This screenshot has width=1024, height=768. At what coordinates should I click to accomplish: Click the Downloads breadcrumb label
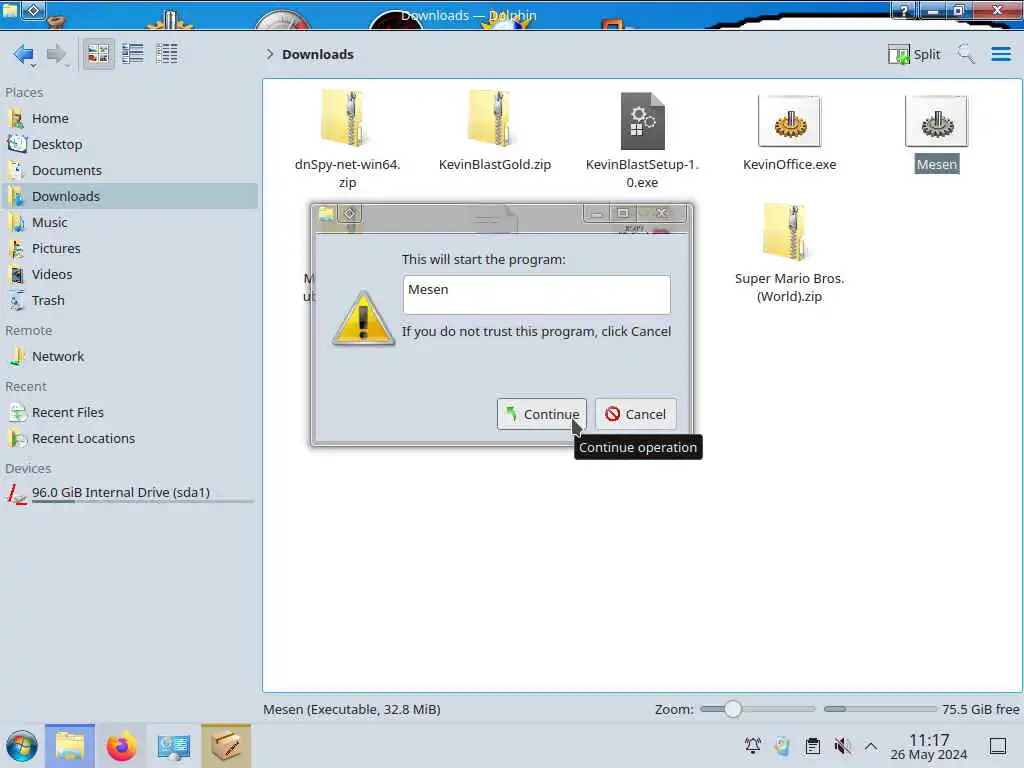pos(317,54)
